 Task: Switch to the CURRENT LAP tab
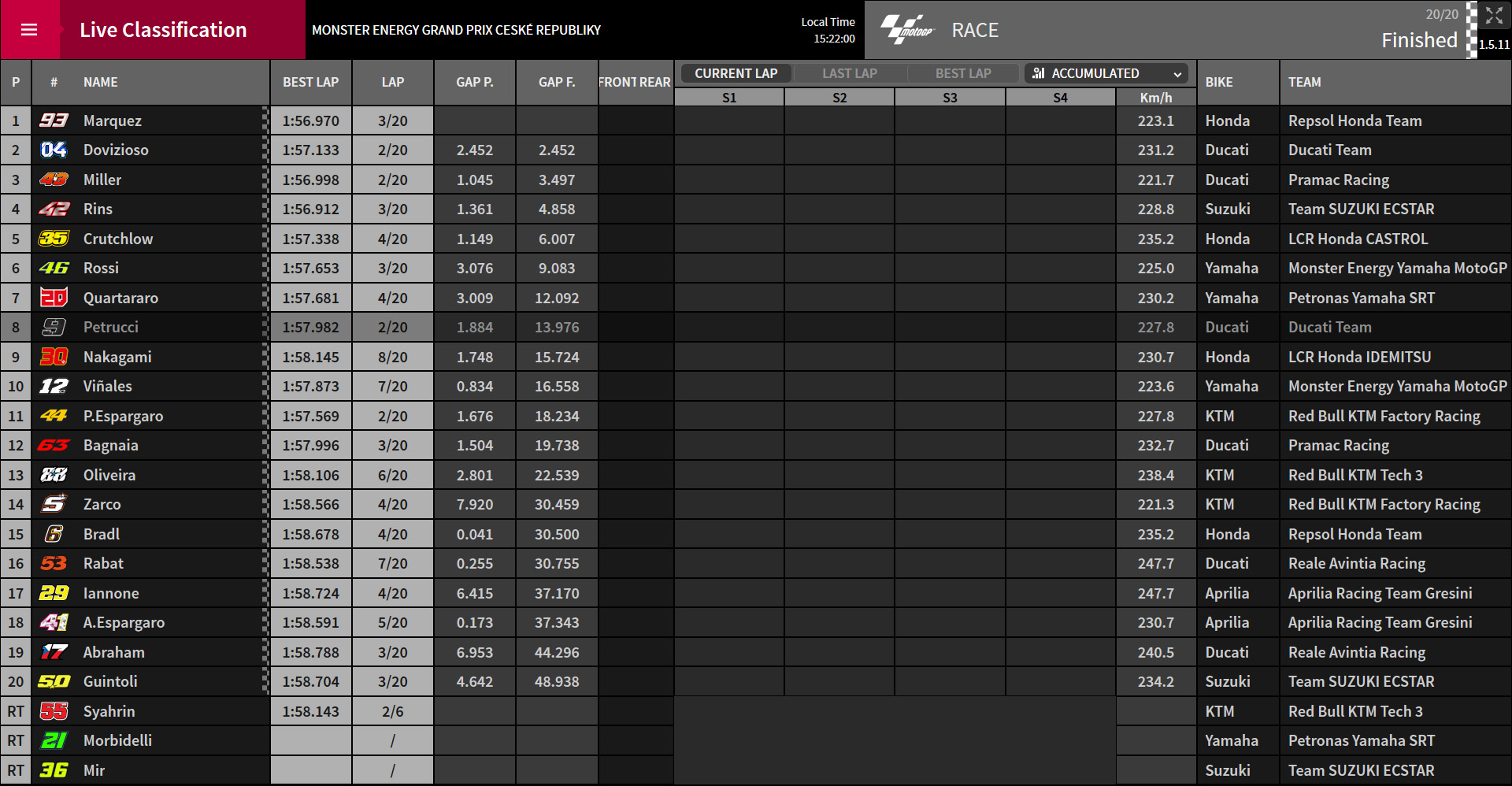[736, 73]
